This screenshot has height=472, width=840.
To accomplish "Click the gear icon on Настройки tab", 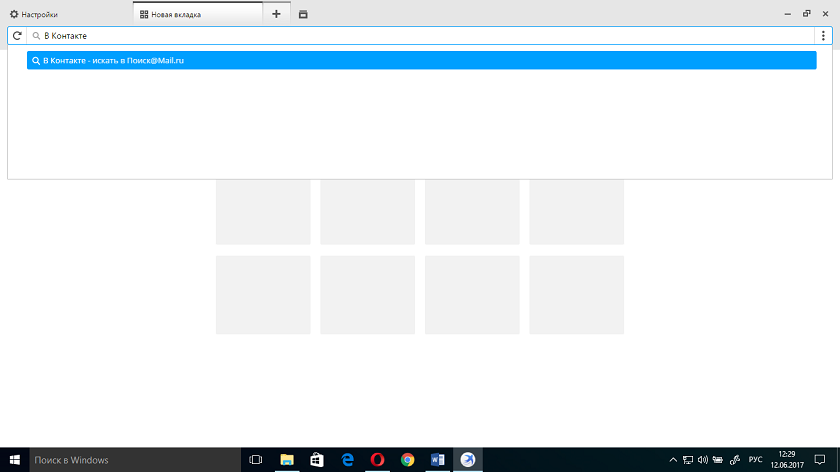I will tap(14, 14).
